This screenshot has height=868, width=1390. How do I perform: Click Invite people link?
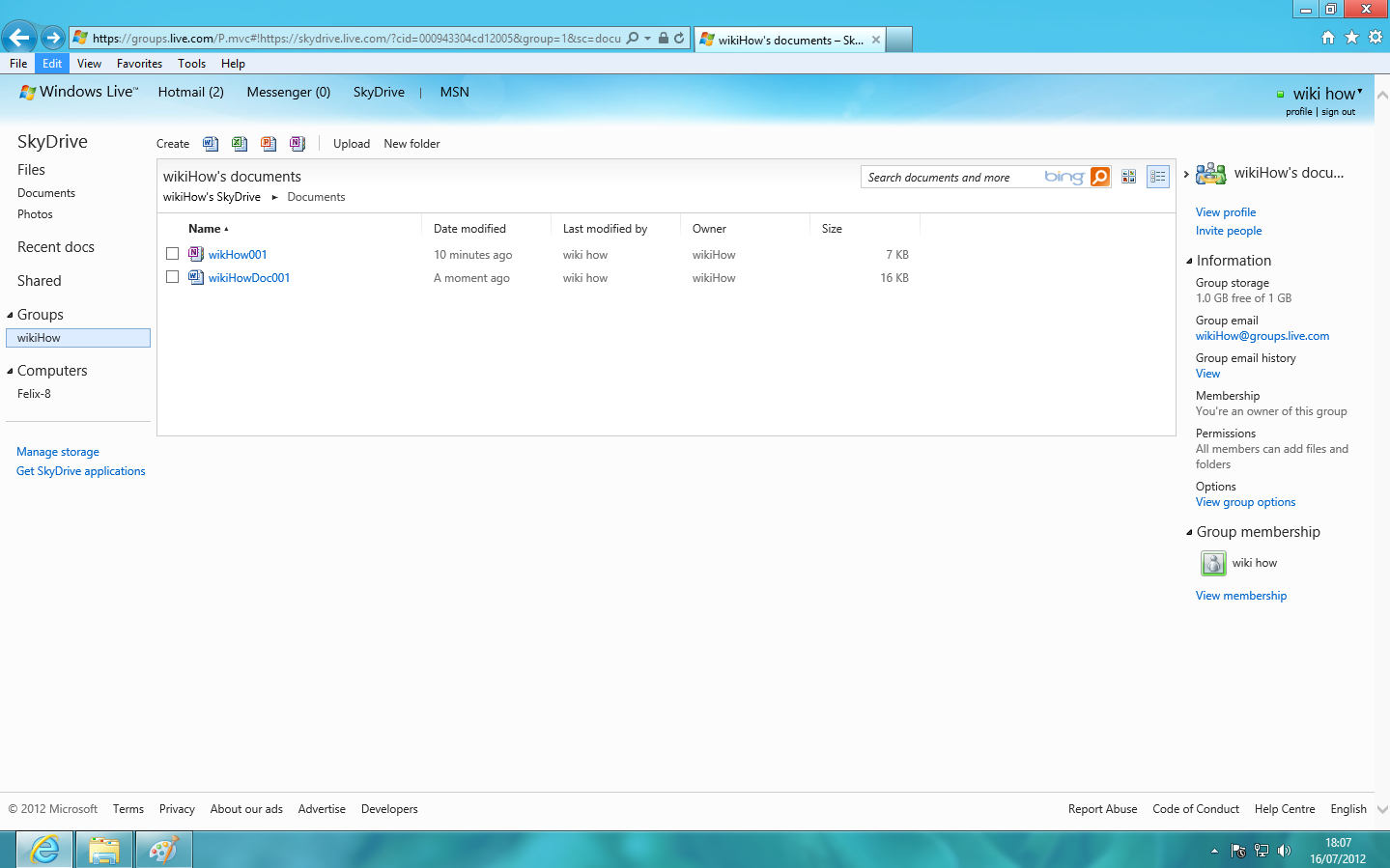(1229, 231)
